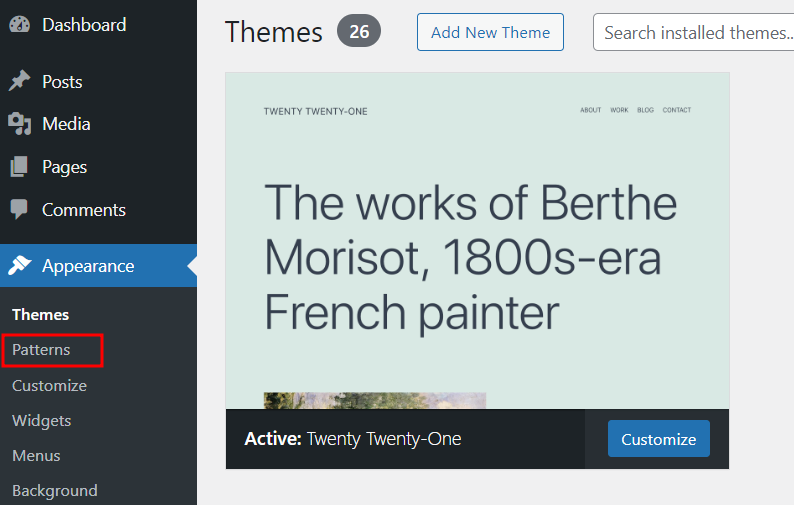
Task: Click the Dashboard text label
Action: coord(84,25)
